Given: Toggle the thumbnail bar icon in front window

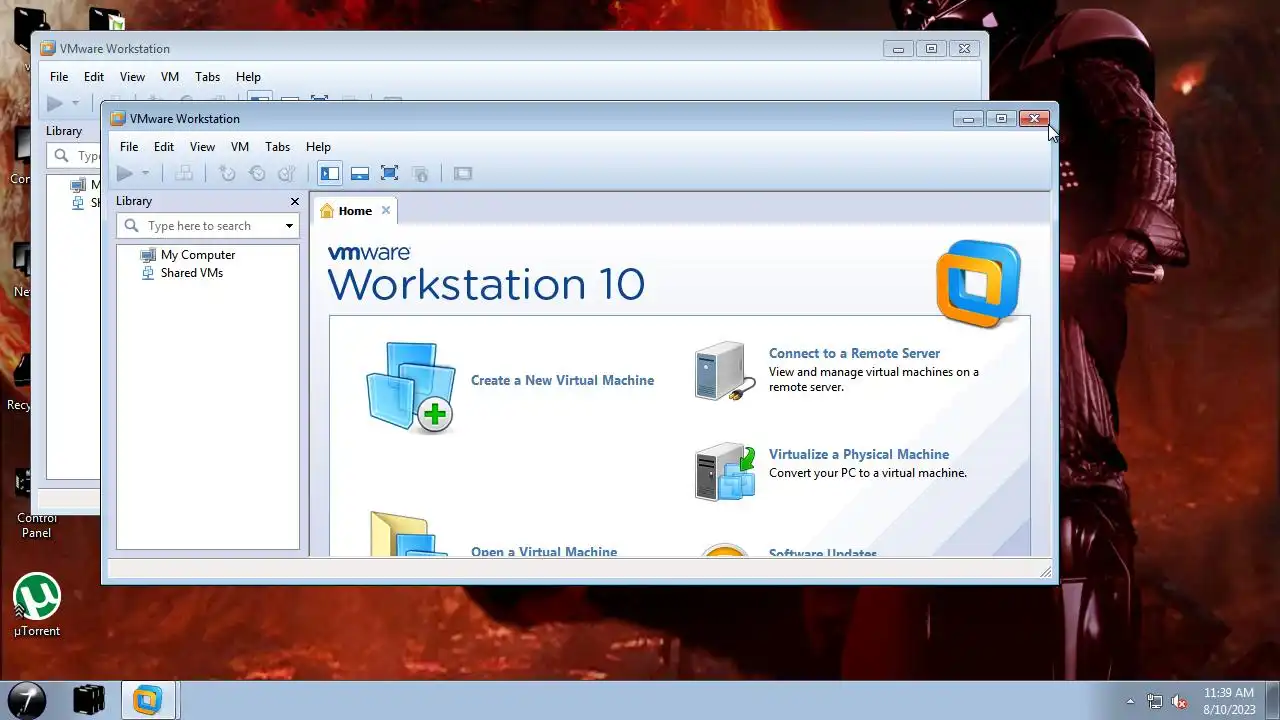Looking at the screenshot, I should (x=360, y=174).
